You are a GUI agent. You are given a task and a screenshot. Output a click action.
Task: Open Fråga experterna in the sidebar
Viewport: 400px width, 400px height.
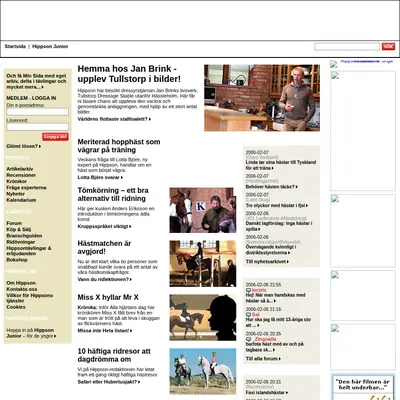click(x=26, y=188)
